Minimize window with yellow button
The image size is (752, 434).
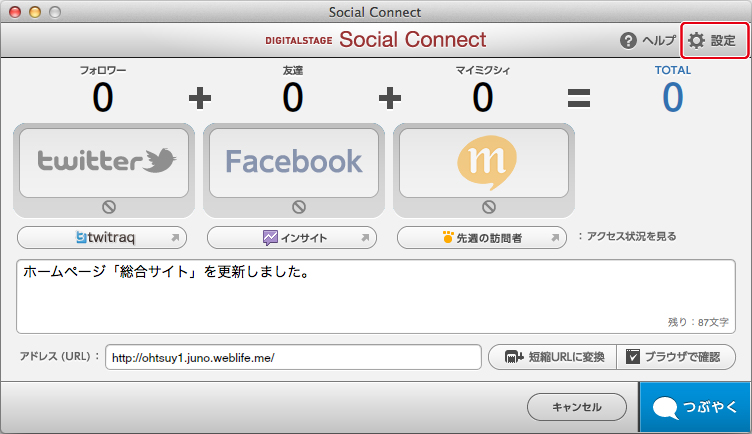pyautogui.click(x=35, y=12)
